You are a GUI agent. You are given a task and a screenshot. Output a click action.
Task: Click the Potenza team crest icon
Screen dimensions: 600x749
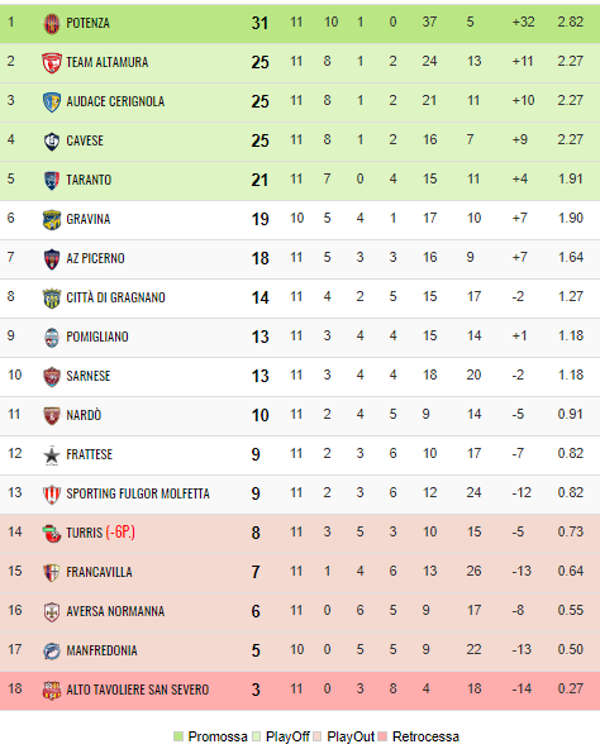pos(52,23)
